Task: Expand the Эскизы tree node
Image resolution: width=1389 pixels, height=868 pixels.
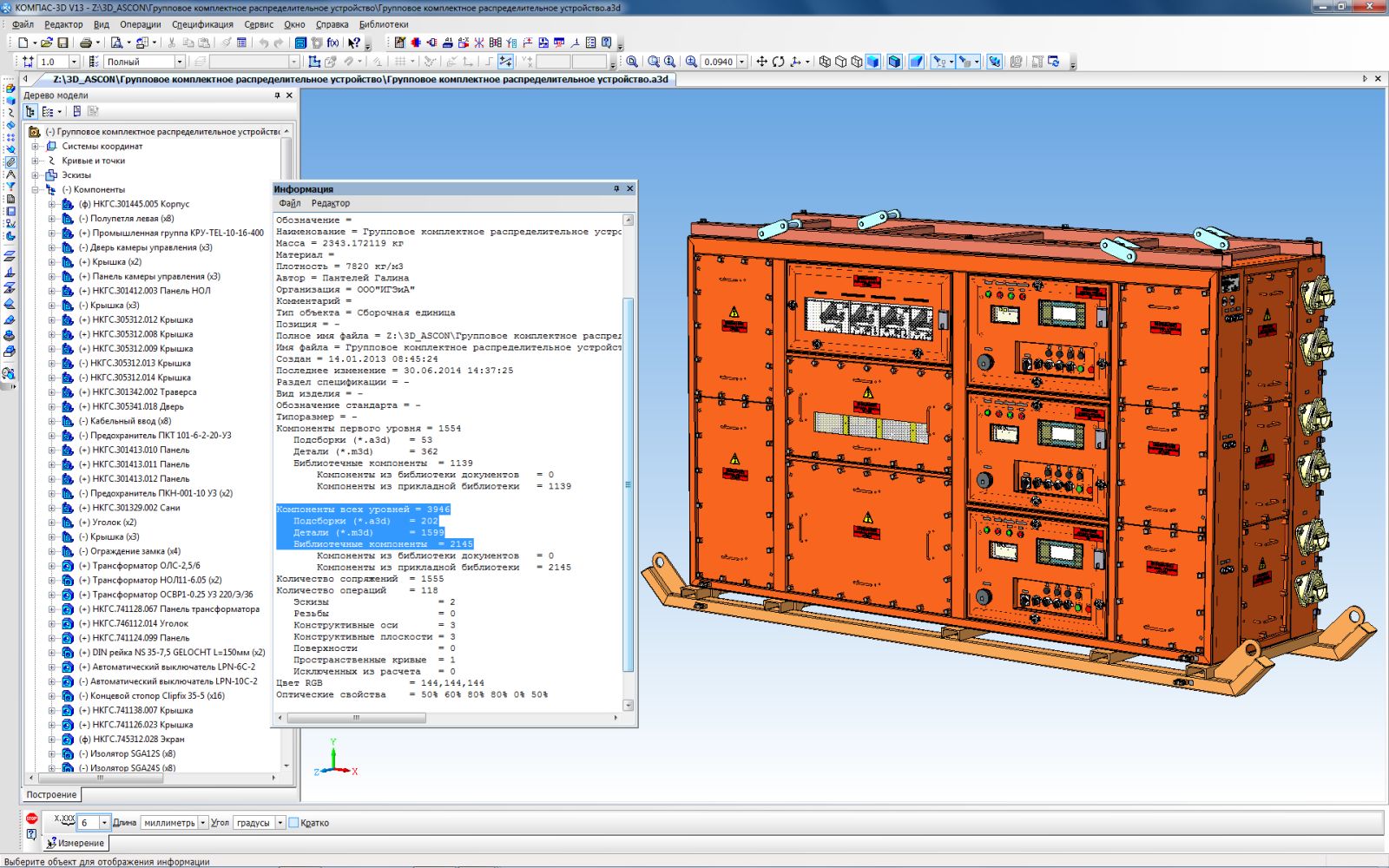Action: pos(36,175)
